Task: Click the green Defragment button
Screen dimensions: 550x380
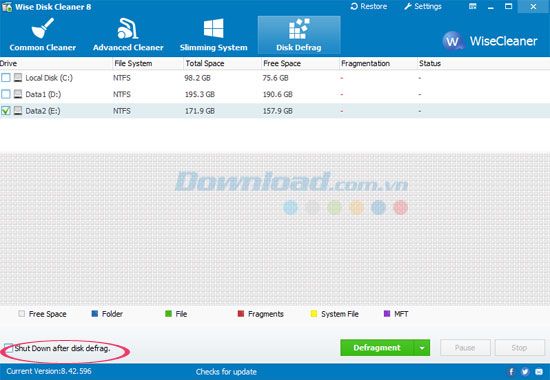Action: [x=377, y=348]
